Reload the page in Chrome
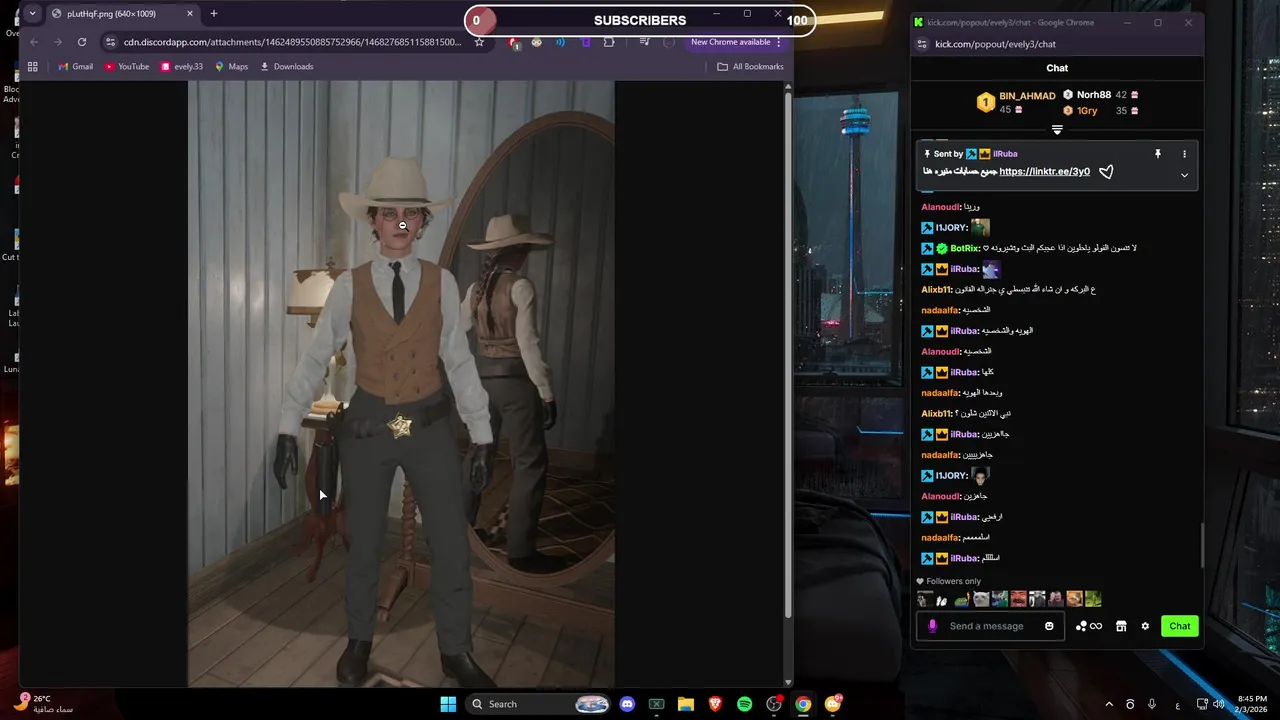Viewport: 1280px width, 720px height. [x=82, y=42]
